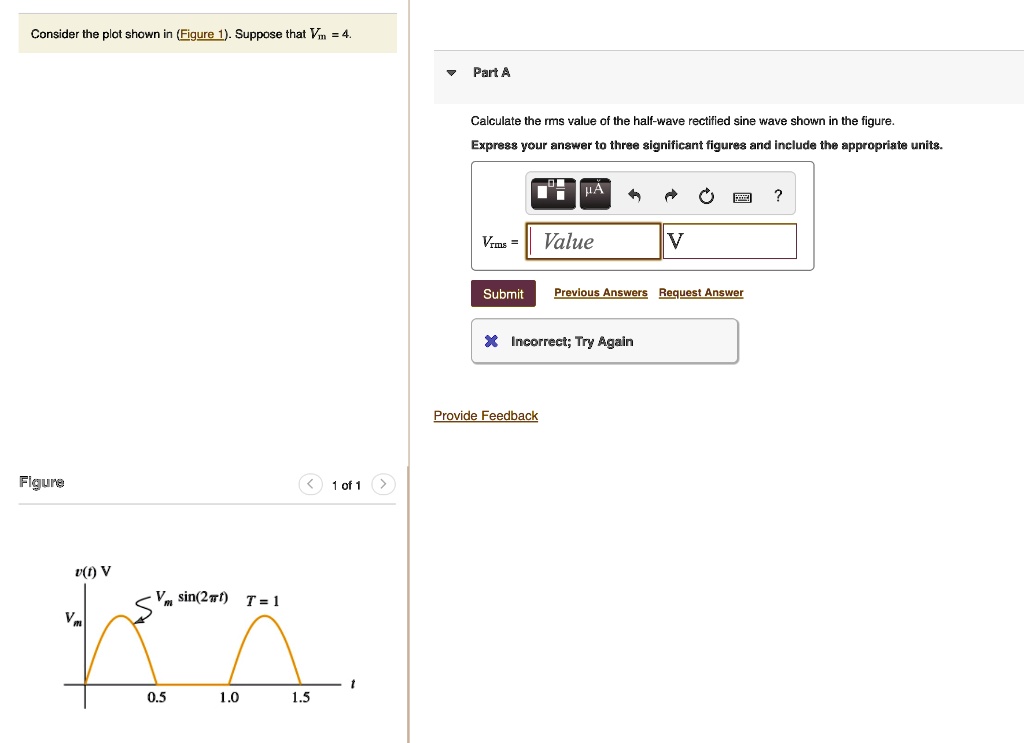This screenshot has height=743, width=1024.
Task: Click the Request Answer link
Action: (701, 292)
